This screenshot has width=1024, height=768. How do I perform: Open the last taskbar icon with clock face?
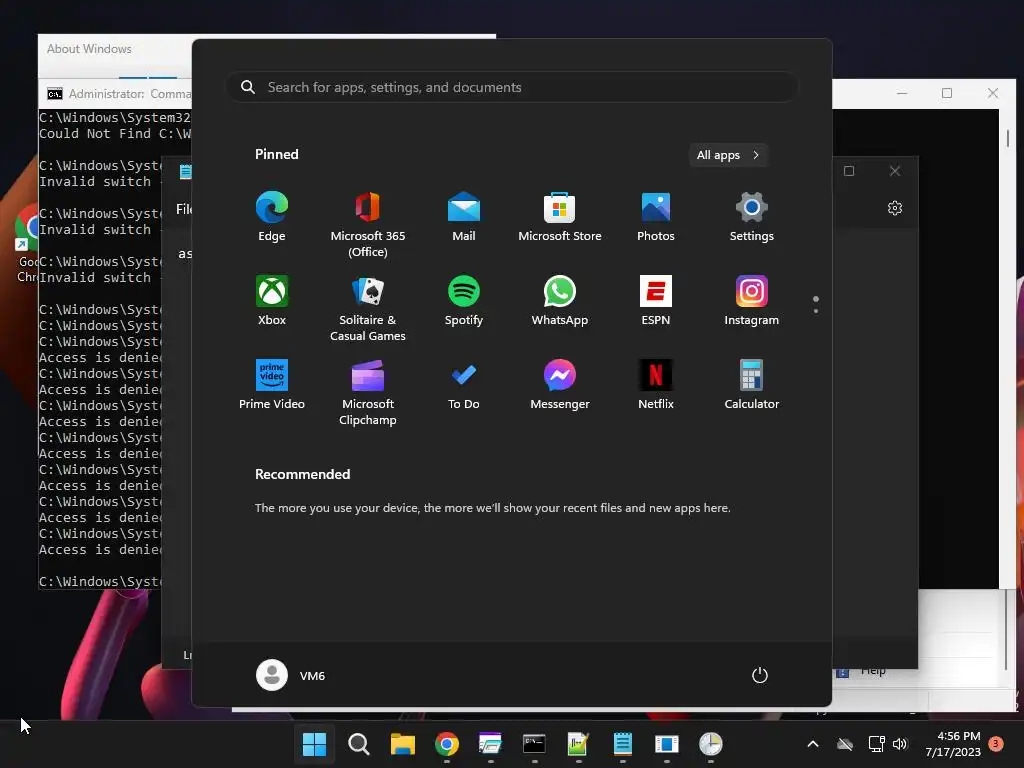point(711,744)
